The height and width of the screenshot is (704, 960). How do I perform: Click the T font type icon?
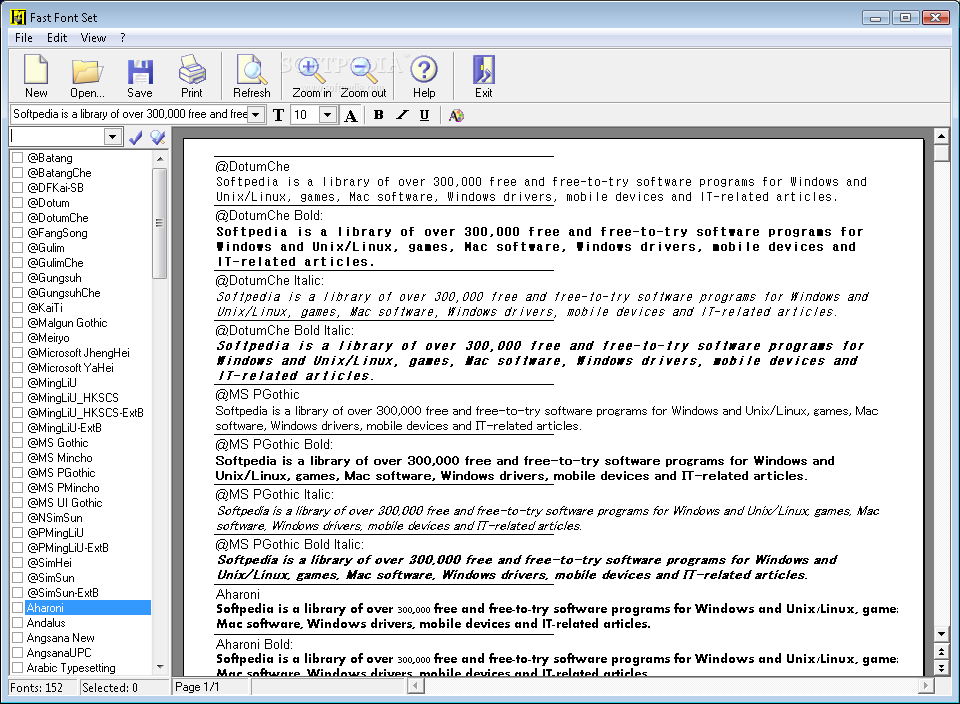click(279, 115)
